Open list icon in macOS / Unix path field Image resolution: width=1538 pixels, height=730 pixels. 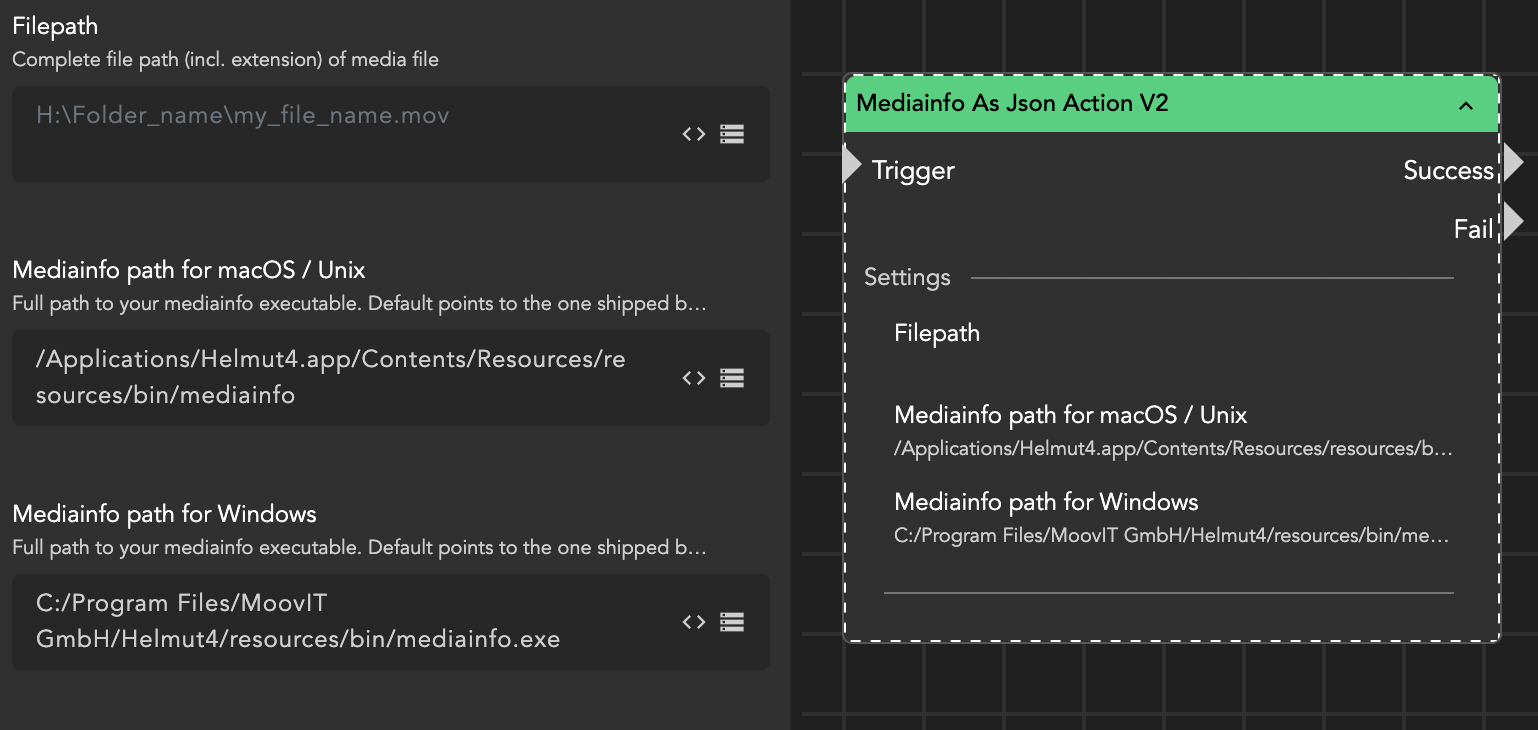[x=732, y=378]
